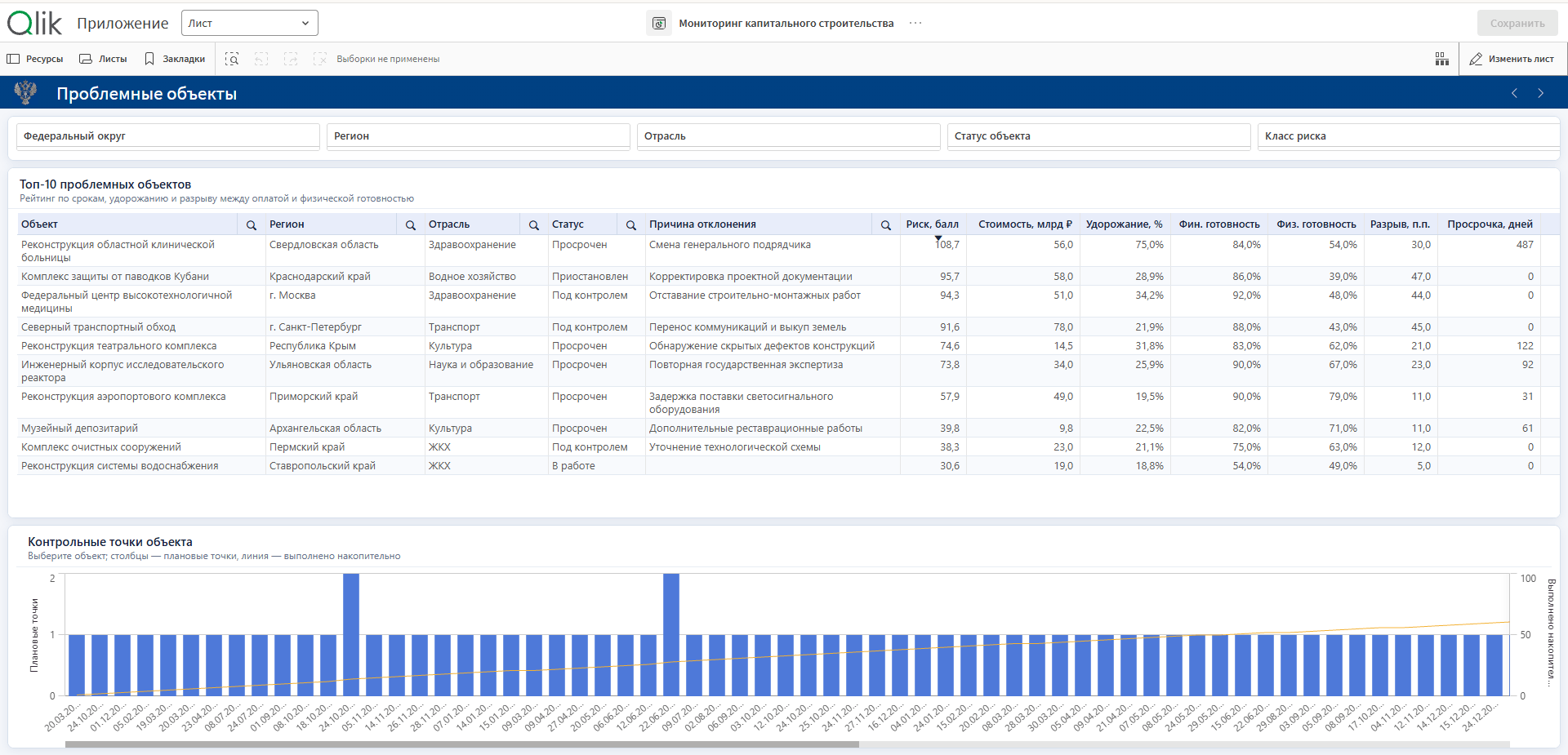The image size is (1568, 755).
Task: Search in the Отрасль column
Action: click(x=534, y=224)
